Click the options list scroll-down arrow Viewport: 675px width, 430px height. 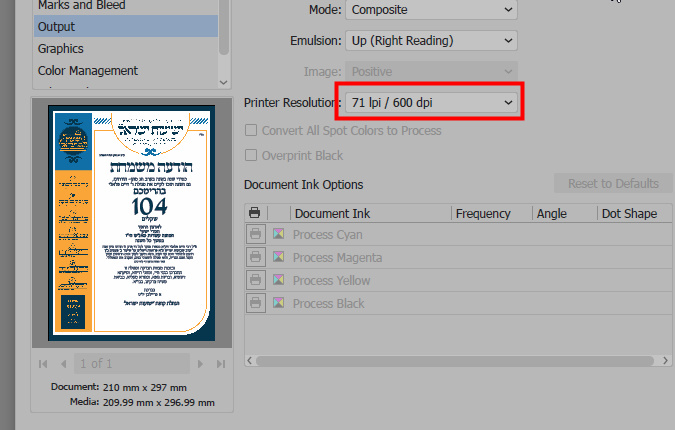[x=223, y=82]
